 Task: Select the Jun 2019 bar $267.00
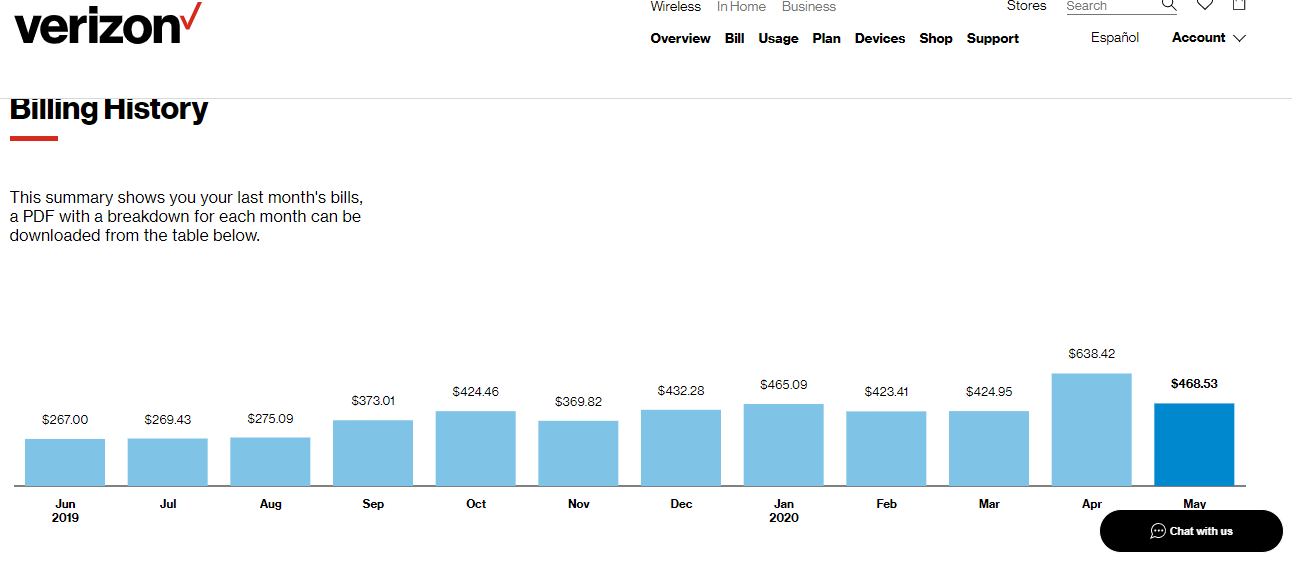click(65, 462)
